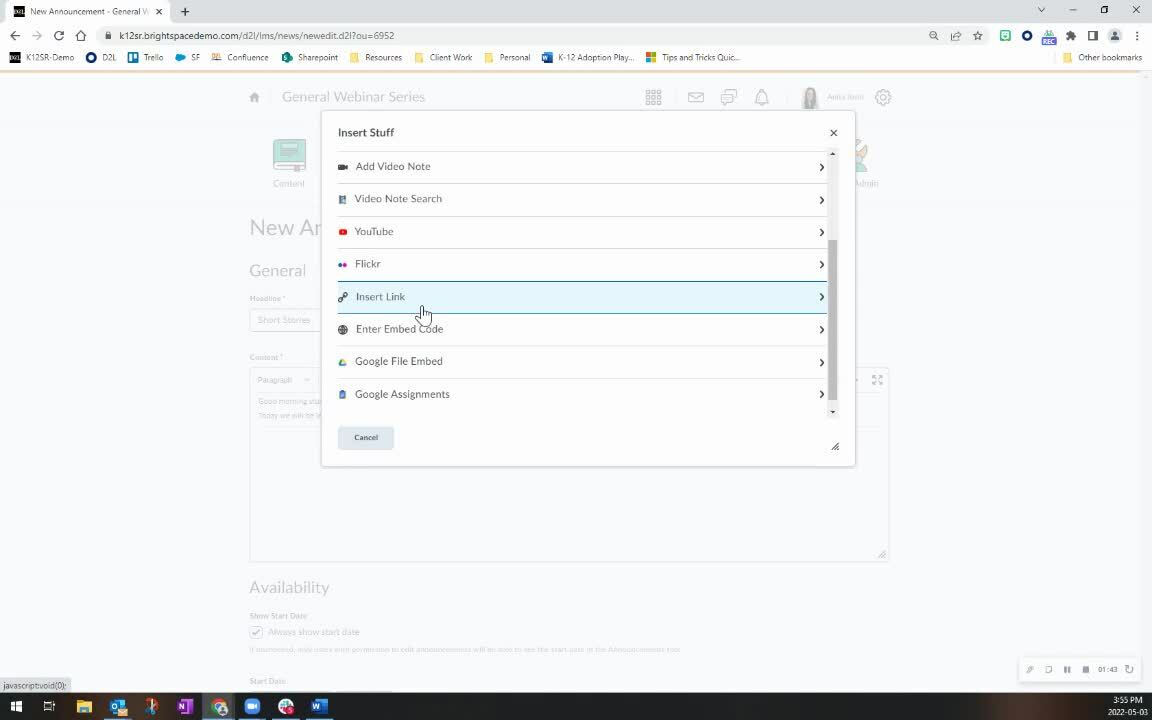This screenshot has width=1152, height=720.
Task: Open subscription alerts chat-bubble icon
Action: [x=728, y=97]
